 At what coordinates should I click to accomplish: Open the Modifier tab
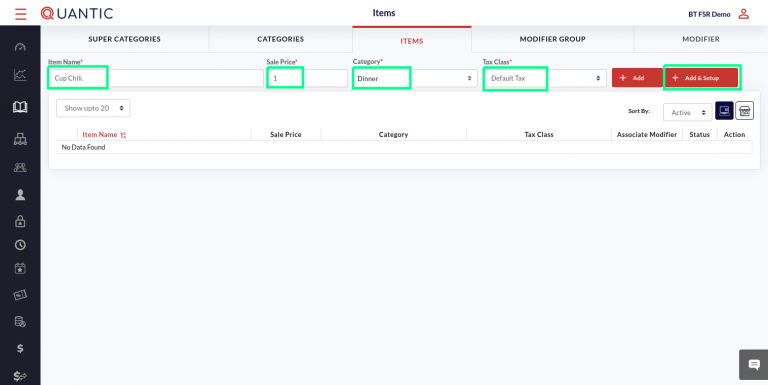(701, 39)
